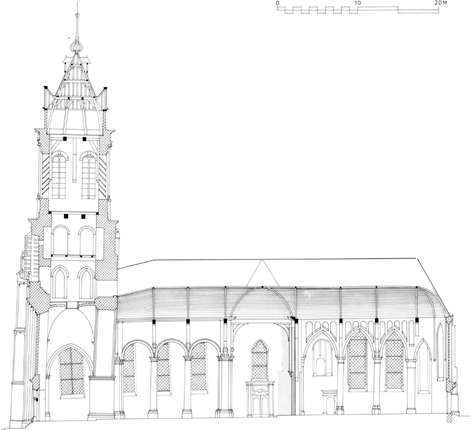The height and width of the screenshot is (430, 470).
Task: Click the "0" label on the scale bar
Action: pos(278,3)
